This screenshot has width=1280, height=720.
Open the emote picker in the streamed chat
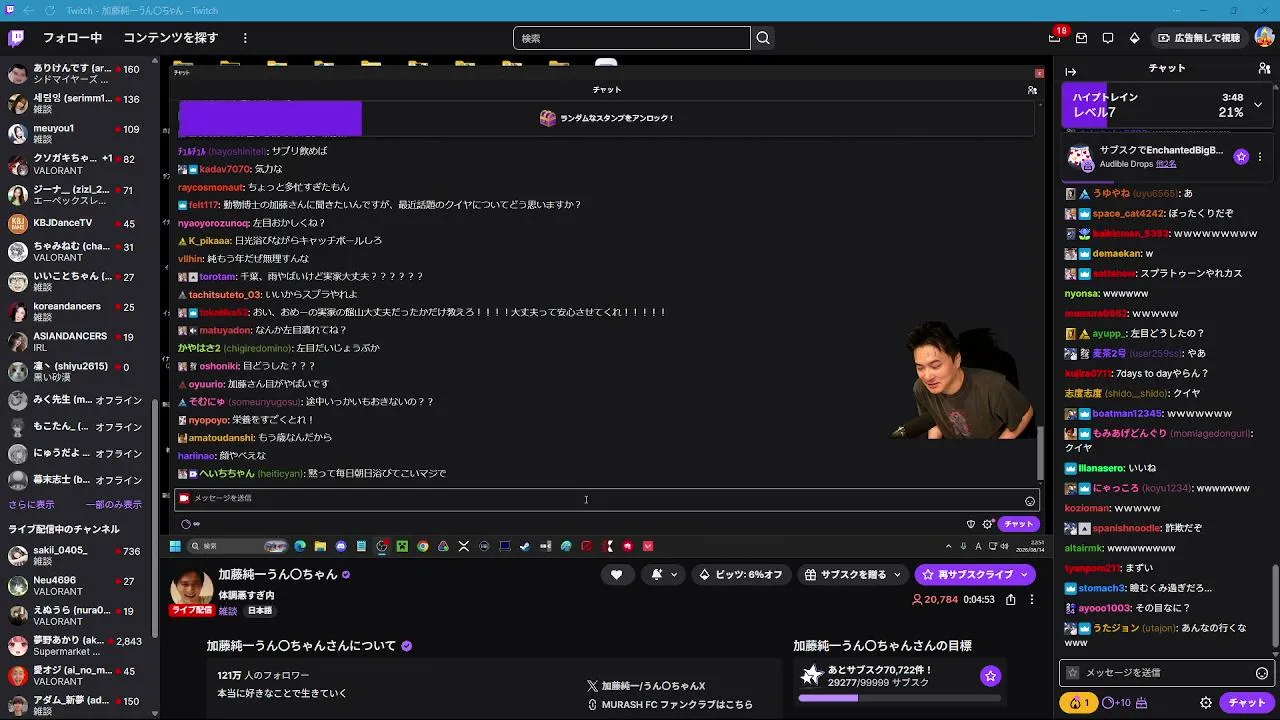(x=1030, y=501)
